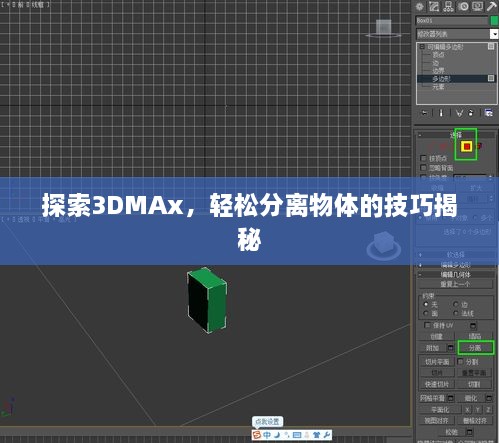Select the 边界 sub-object level
499x443 pixels.
pos(438,71)
